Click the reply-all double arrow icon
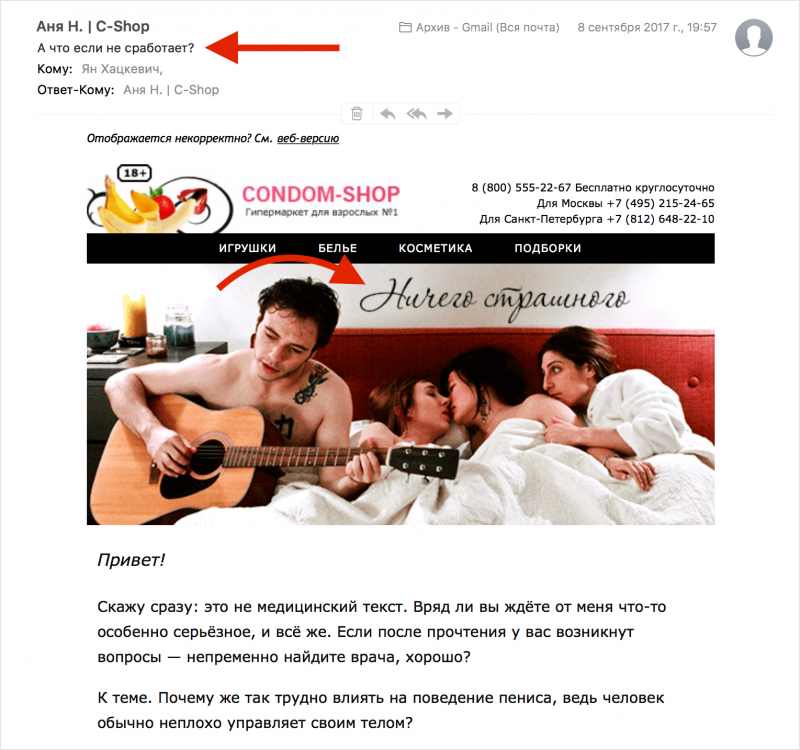The image size is (800, 750). pos(416,113)
